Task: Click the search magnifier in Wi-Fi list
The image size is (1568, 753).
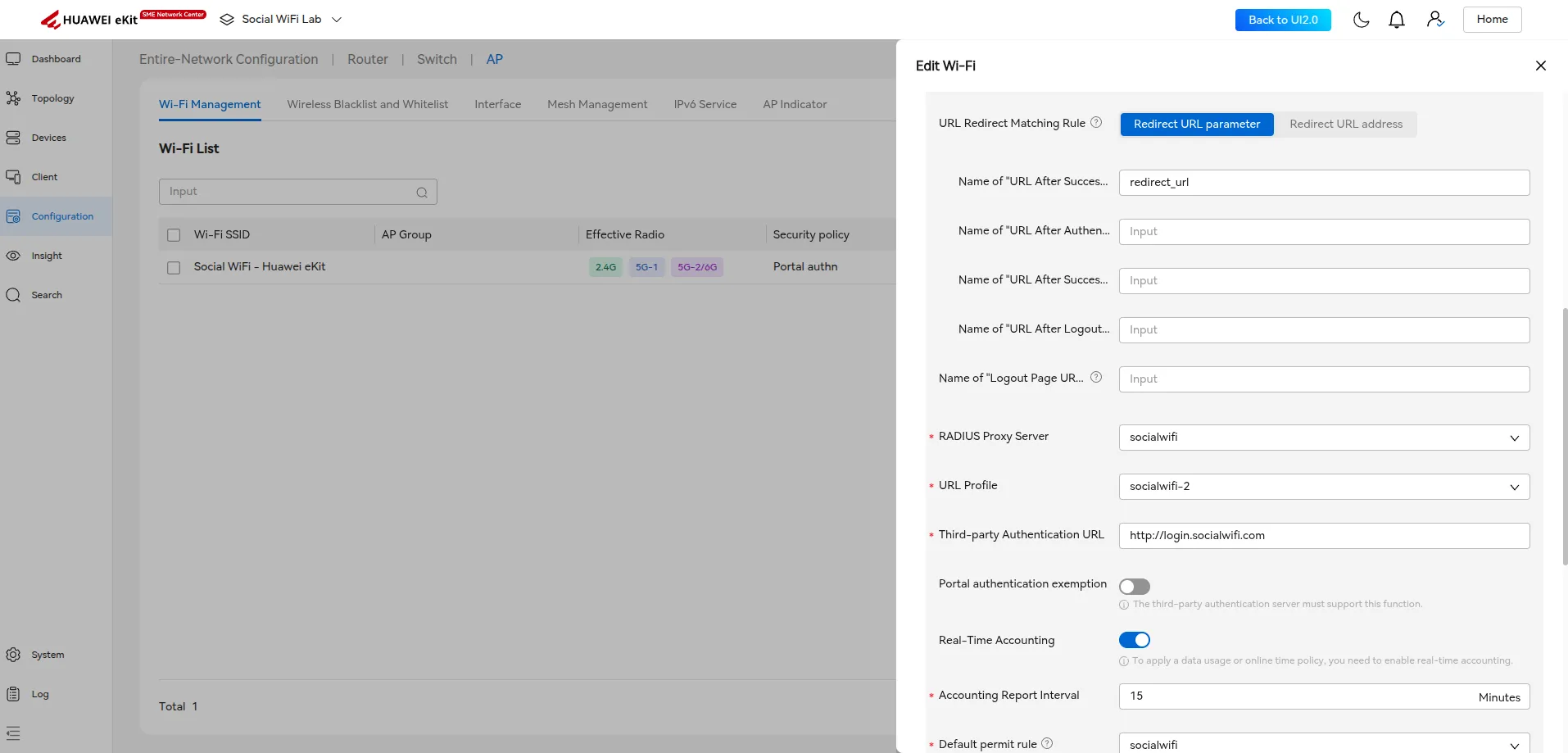Action: pos(422,193)
